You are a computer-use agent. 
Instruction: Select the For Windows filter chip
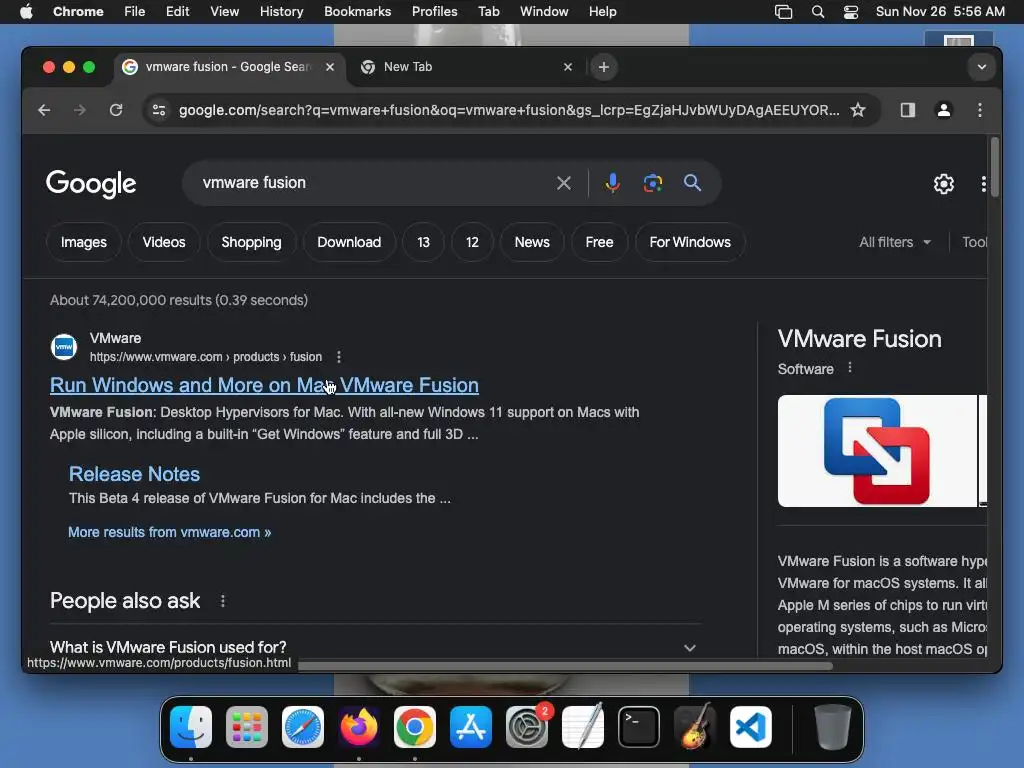(690, 242)
